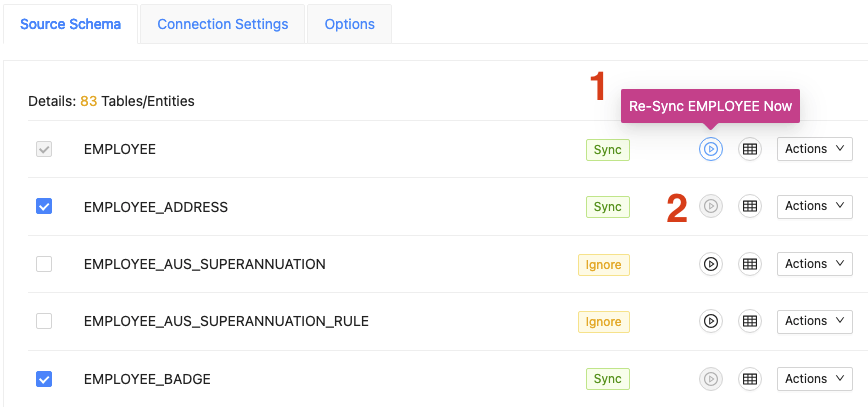Open the table grid icon for EMPLOYEE_ADDRESS

(750, 207)
